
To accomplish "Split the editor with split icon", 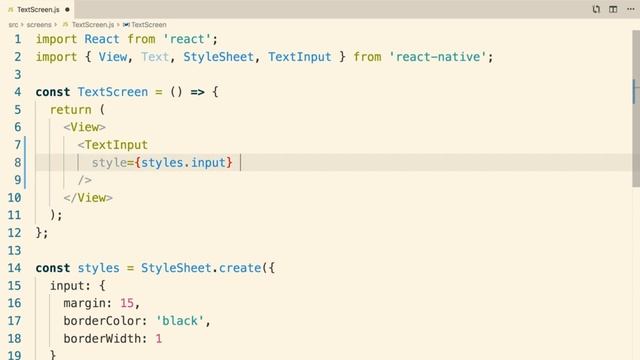I will coord(613,9).
